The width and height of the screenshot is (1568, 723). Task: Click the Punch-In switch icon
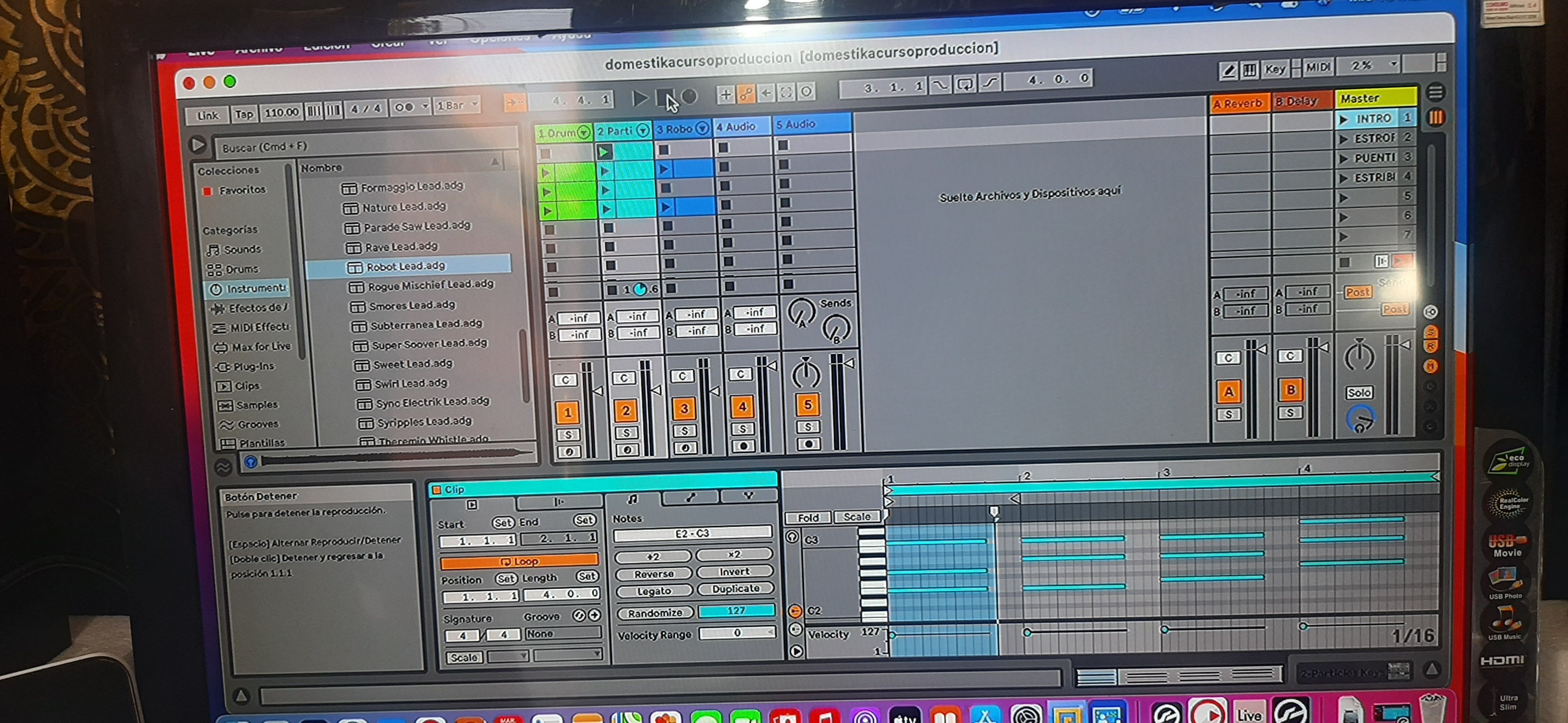tap(940, 85)
